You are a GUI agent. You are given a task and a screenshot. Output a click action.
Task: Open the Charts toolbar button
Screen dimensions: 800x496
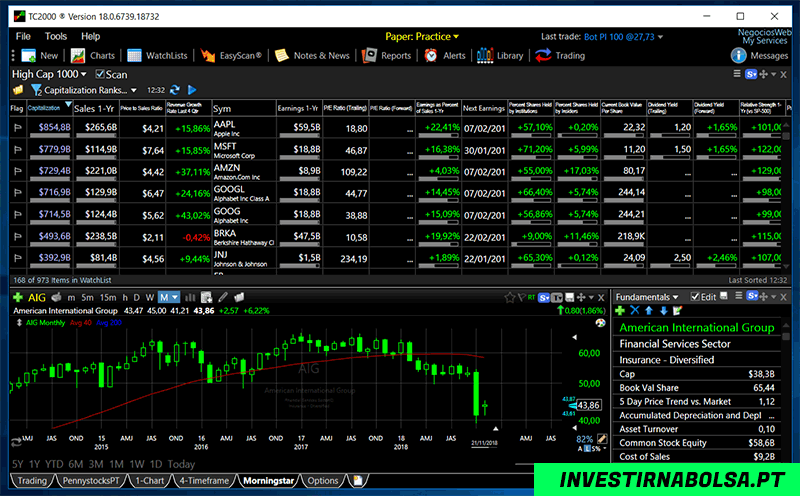(x=92, y=56)
